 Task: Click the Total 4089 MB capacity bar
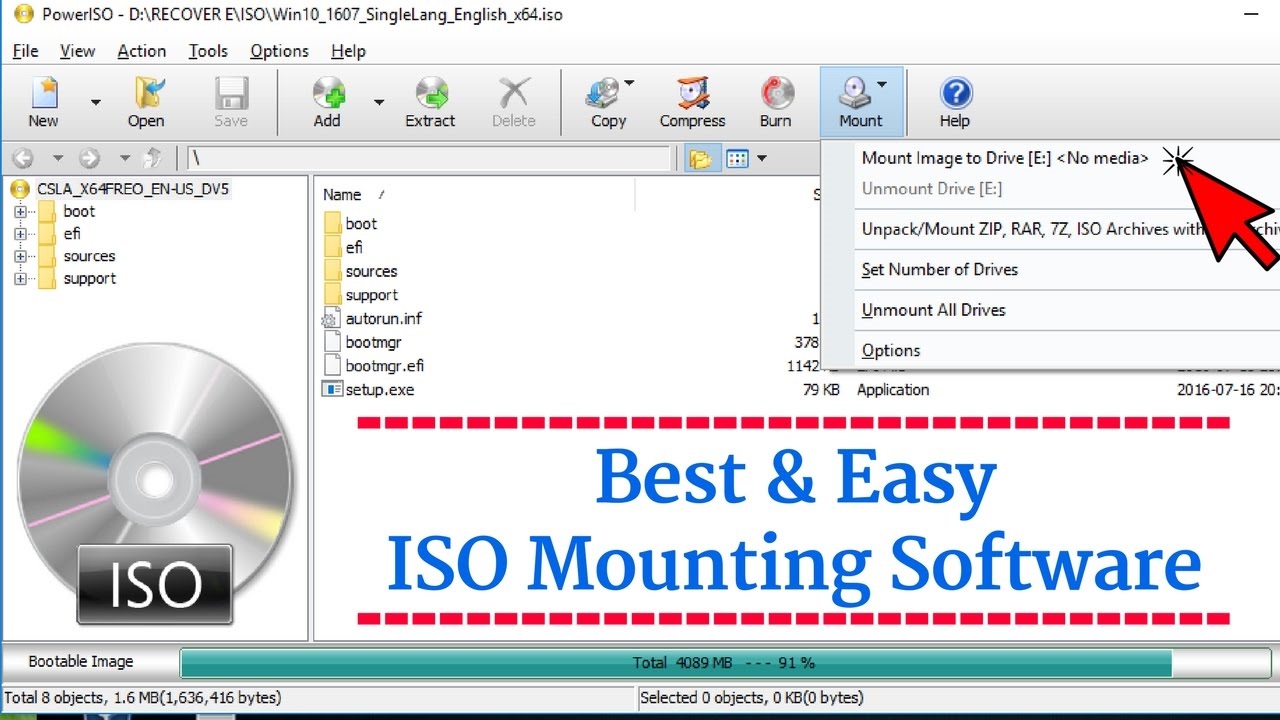pos(724,663)
